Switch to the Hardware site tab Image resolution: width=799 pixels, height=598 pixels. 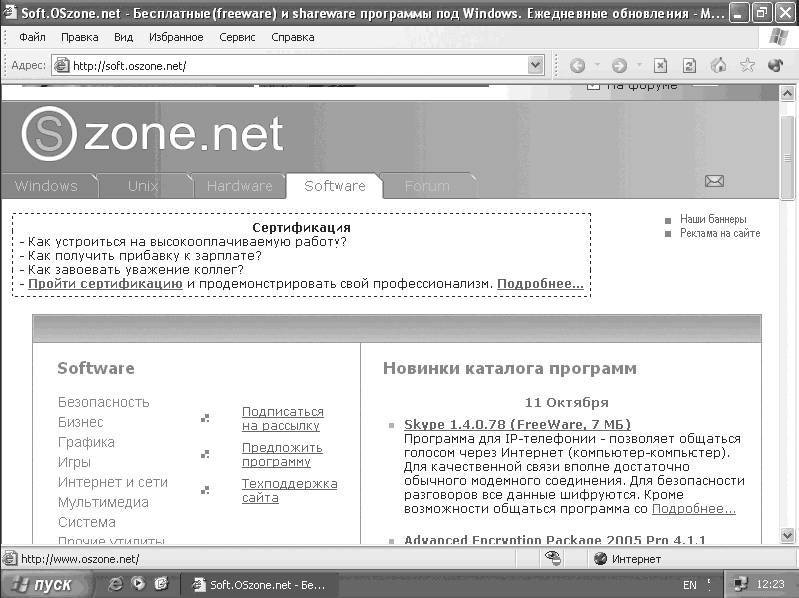tap(239, 186)
